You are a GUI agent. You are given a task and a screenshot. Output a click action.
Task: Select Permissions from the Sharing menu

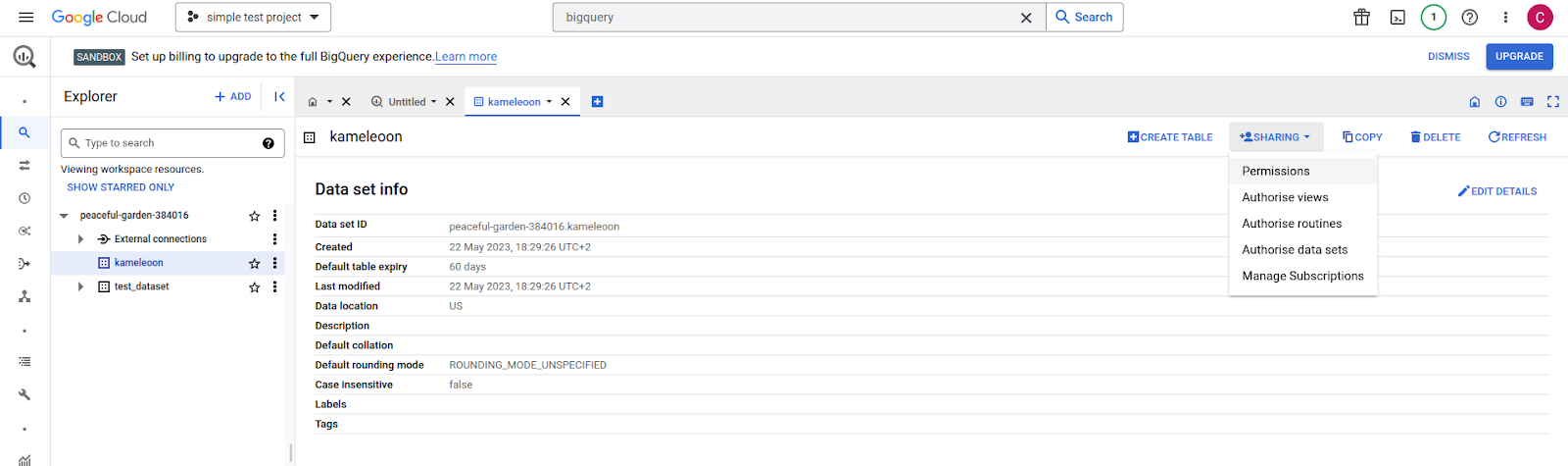coord(1275,171)
